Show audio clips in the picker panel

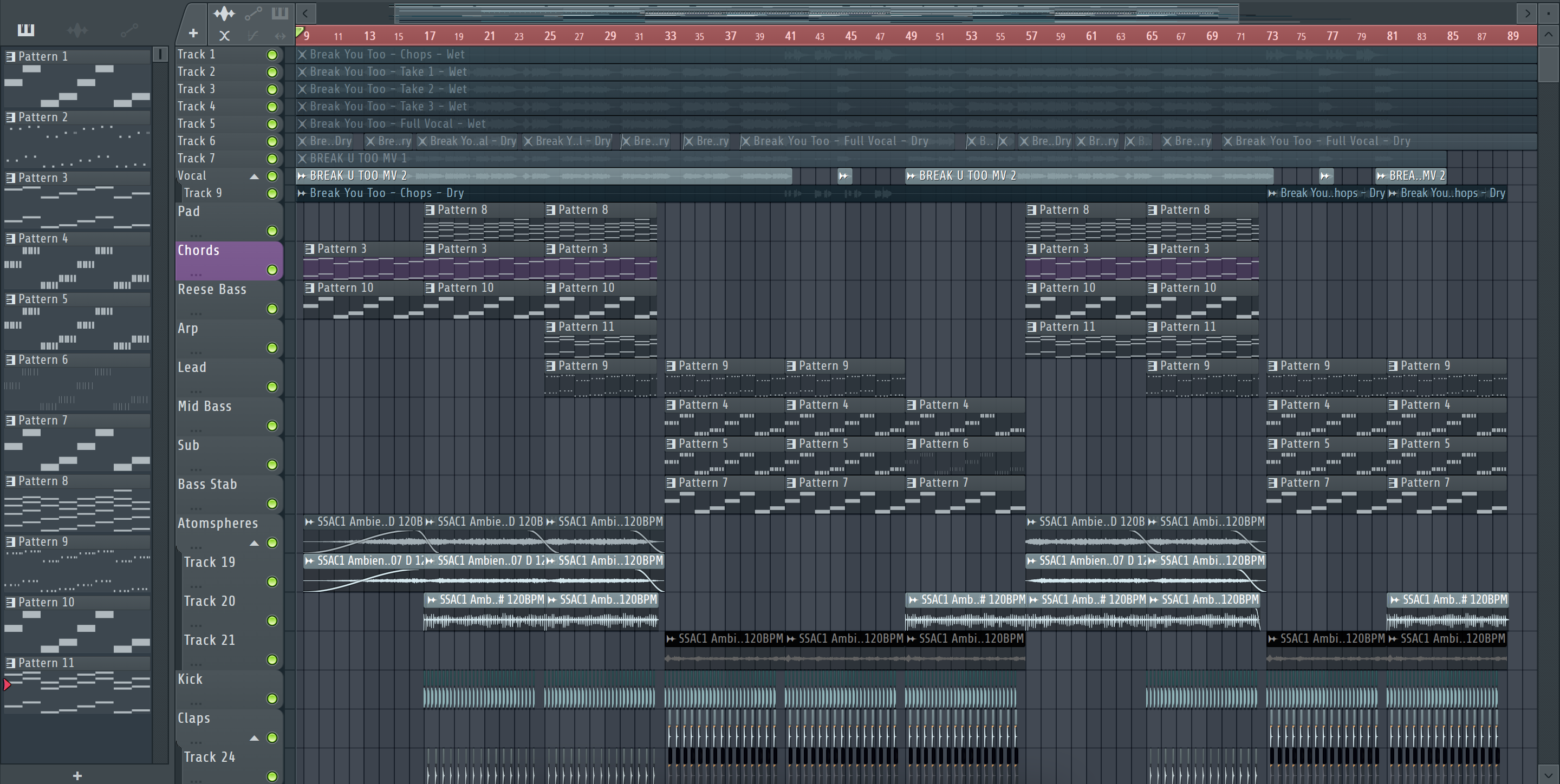pos(77,29)
